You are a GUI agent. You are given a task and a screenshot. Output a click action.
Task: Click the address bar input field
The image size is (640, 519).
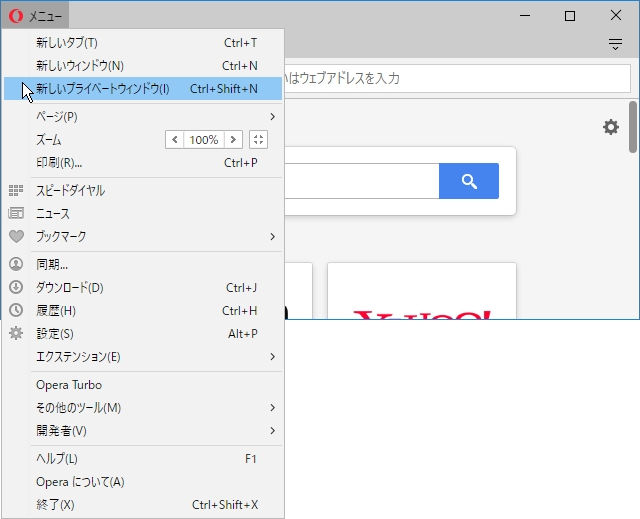click(x=457, y=78)
